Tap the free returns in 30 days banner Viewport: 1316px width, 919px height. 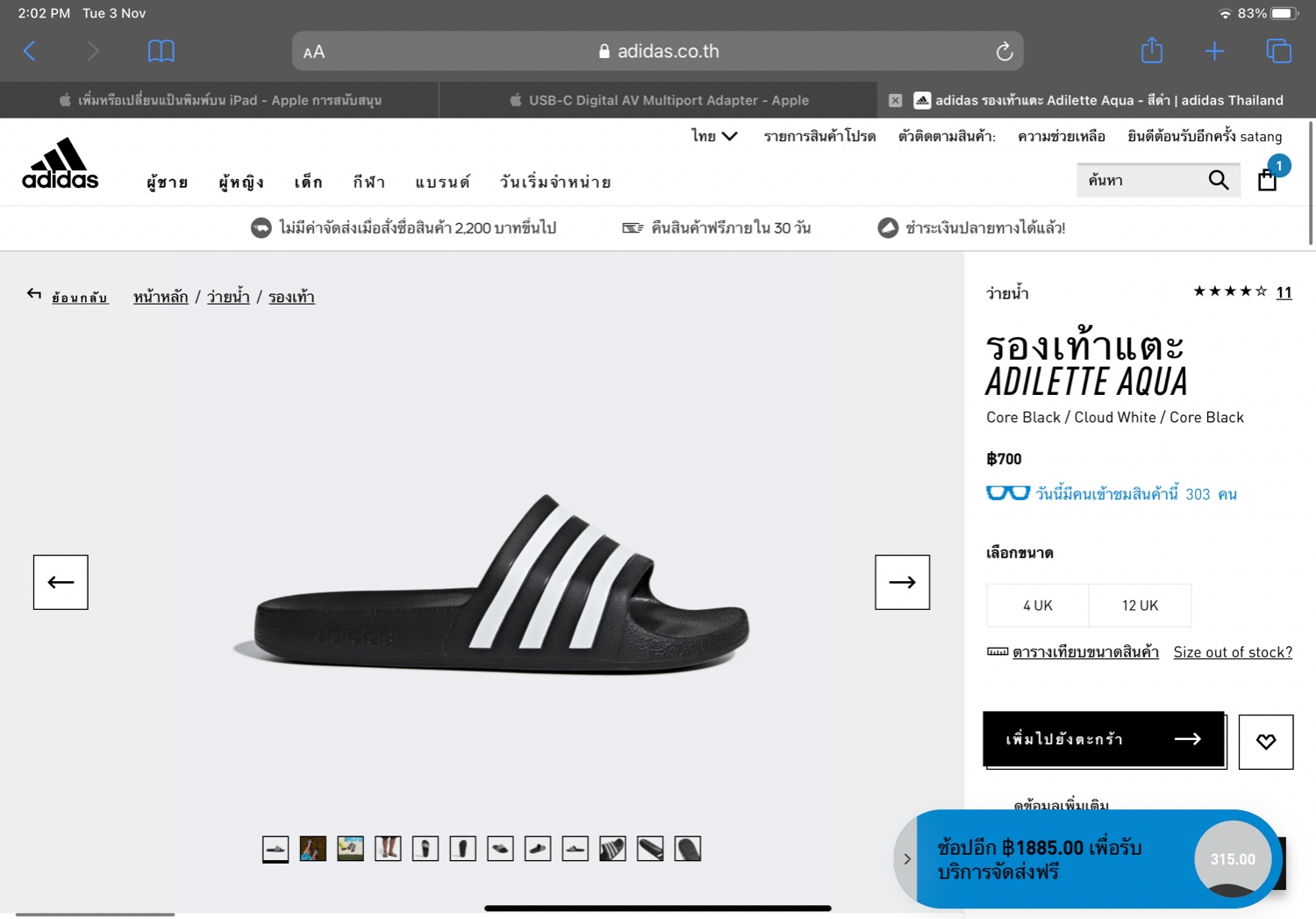tap(716, 228)
